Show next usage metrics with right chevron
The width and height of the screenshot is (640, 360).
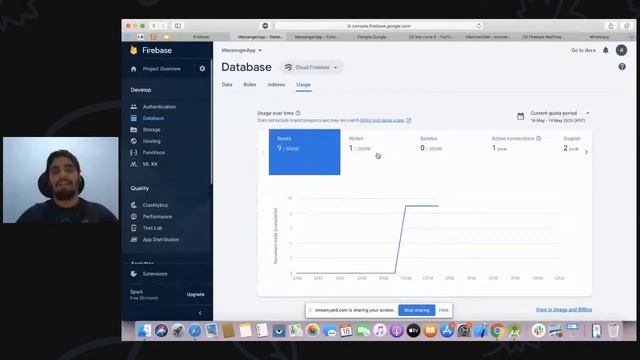(587, 152)
